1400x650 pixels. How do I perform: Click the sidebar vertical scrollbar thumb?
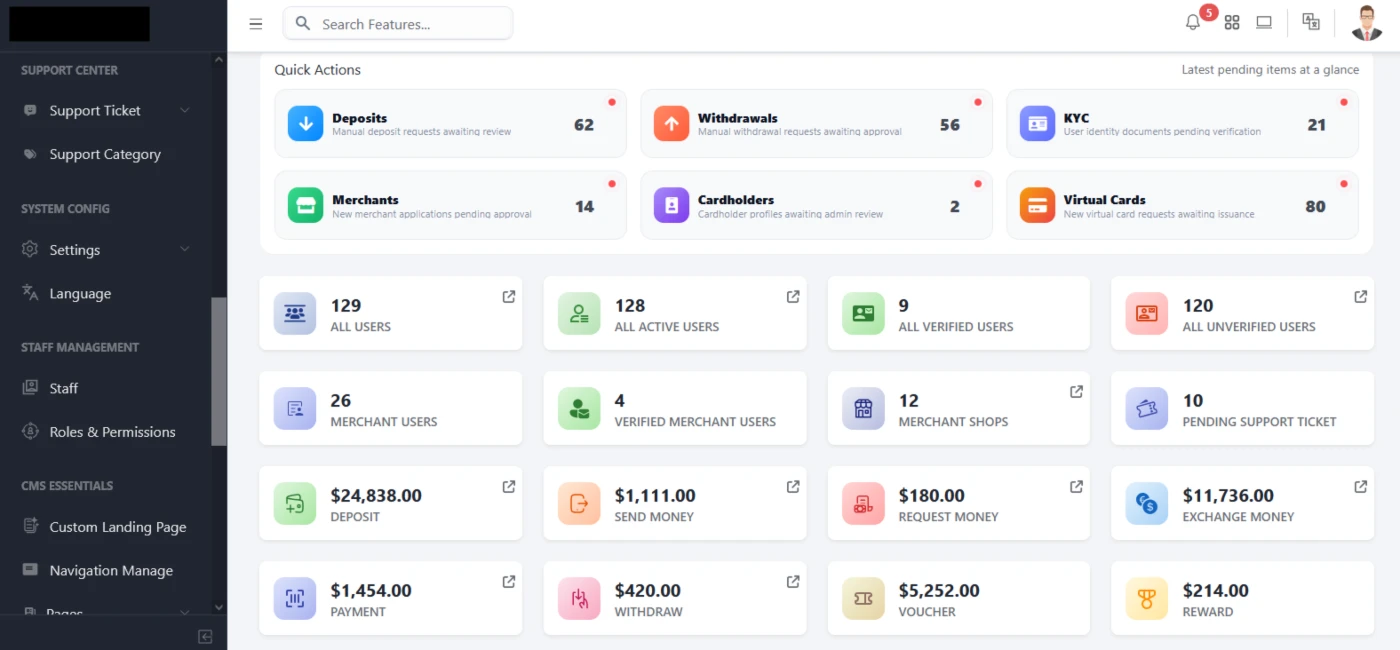pos(219,372)
